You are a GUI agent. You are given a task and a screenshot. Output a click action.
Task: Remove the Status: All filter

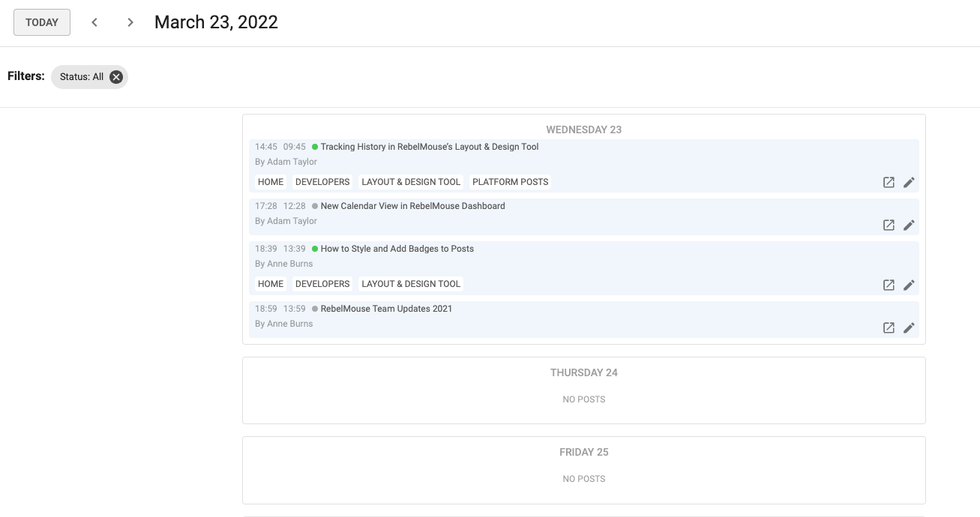tap(116, 77)
